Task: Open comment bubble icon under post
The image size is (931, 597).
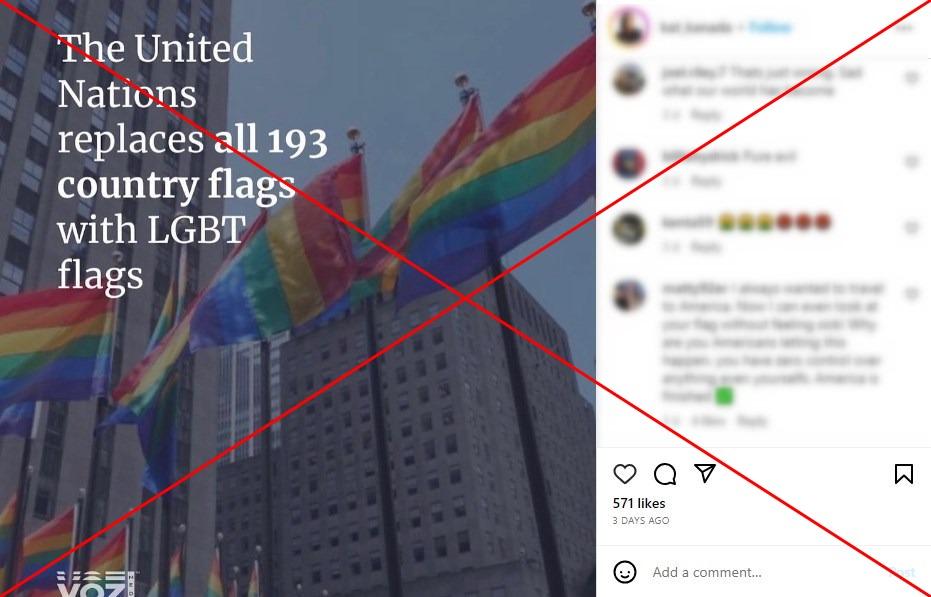Action: pyautogui.click(x=664, y=473)
